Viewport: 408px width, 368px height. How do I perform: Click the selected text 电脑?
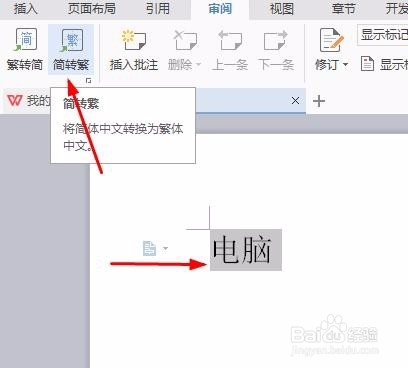click(x=246, y=250)
